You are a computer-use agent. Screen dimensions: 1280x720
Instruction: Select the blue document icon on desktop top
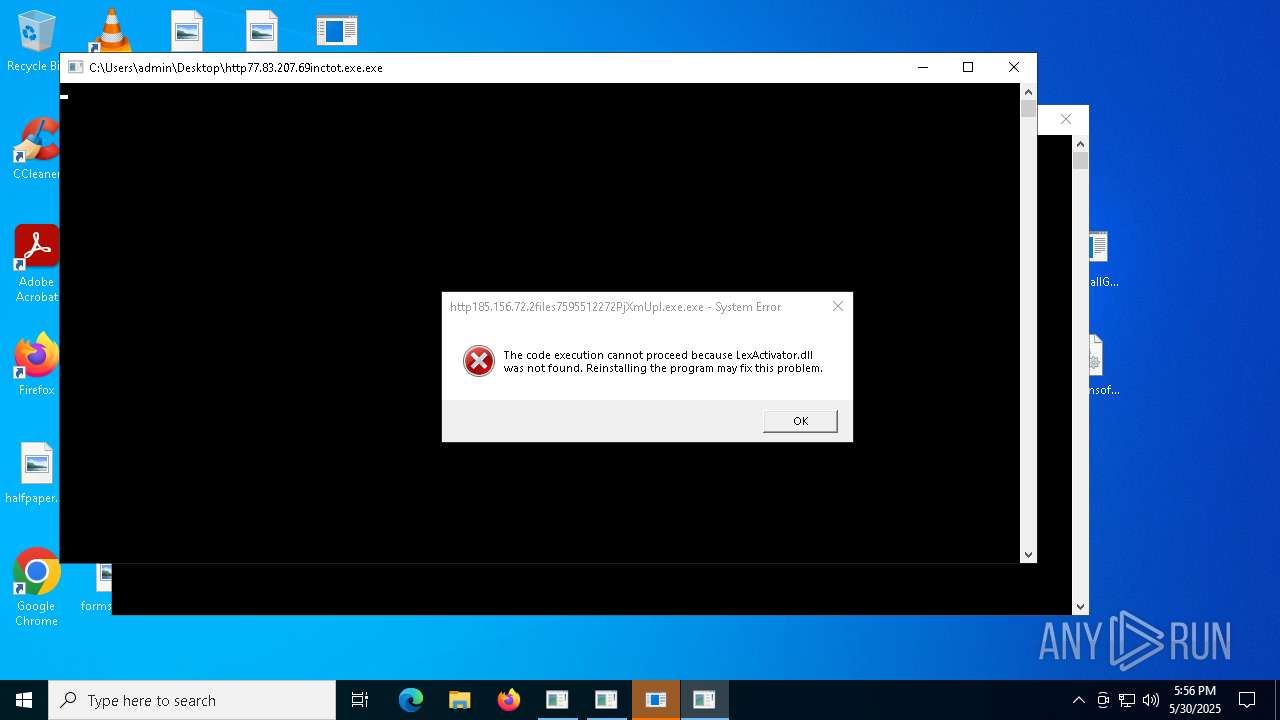[x=337, y=30]
